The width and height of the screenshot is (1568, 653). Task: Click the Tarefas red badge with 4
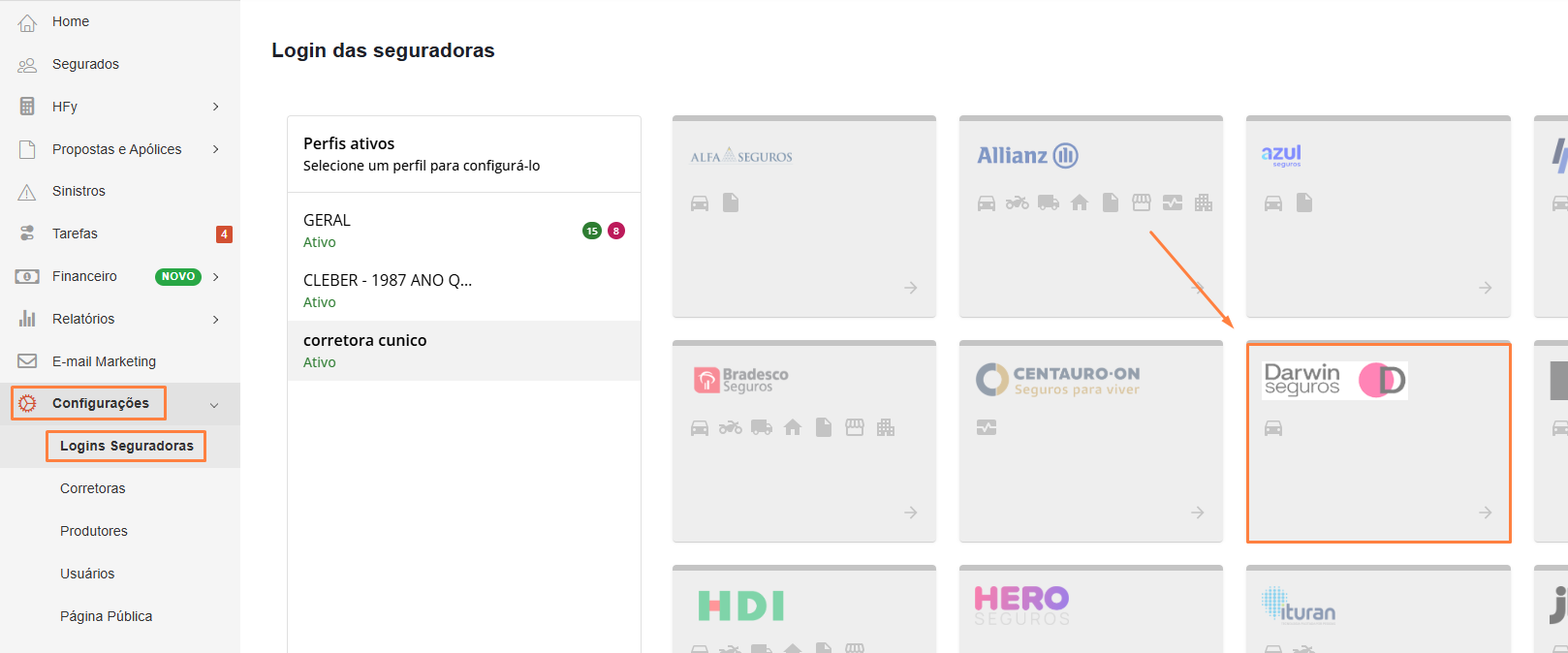(x=224, y=234)
